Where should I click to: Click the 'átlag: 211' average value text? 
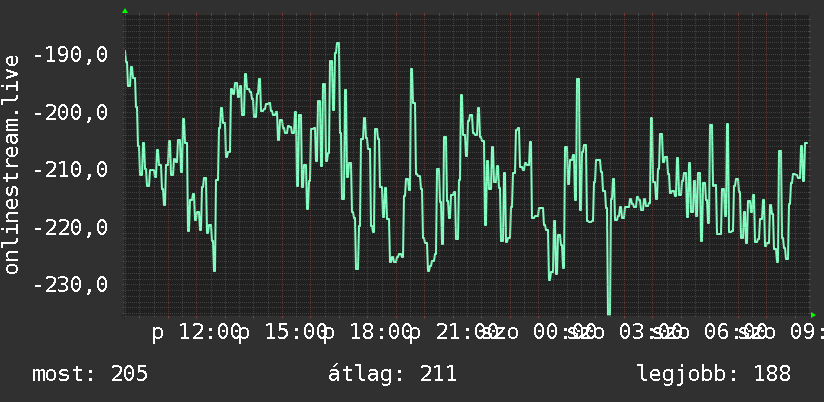click(x=392, y=374)
